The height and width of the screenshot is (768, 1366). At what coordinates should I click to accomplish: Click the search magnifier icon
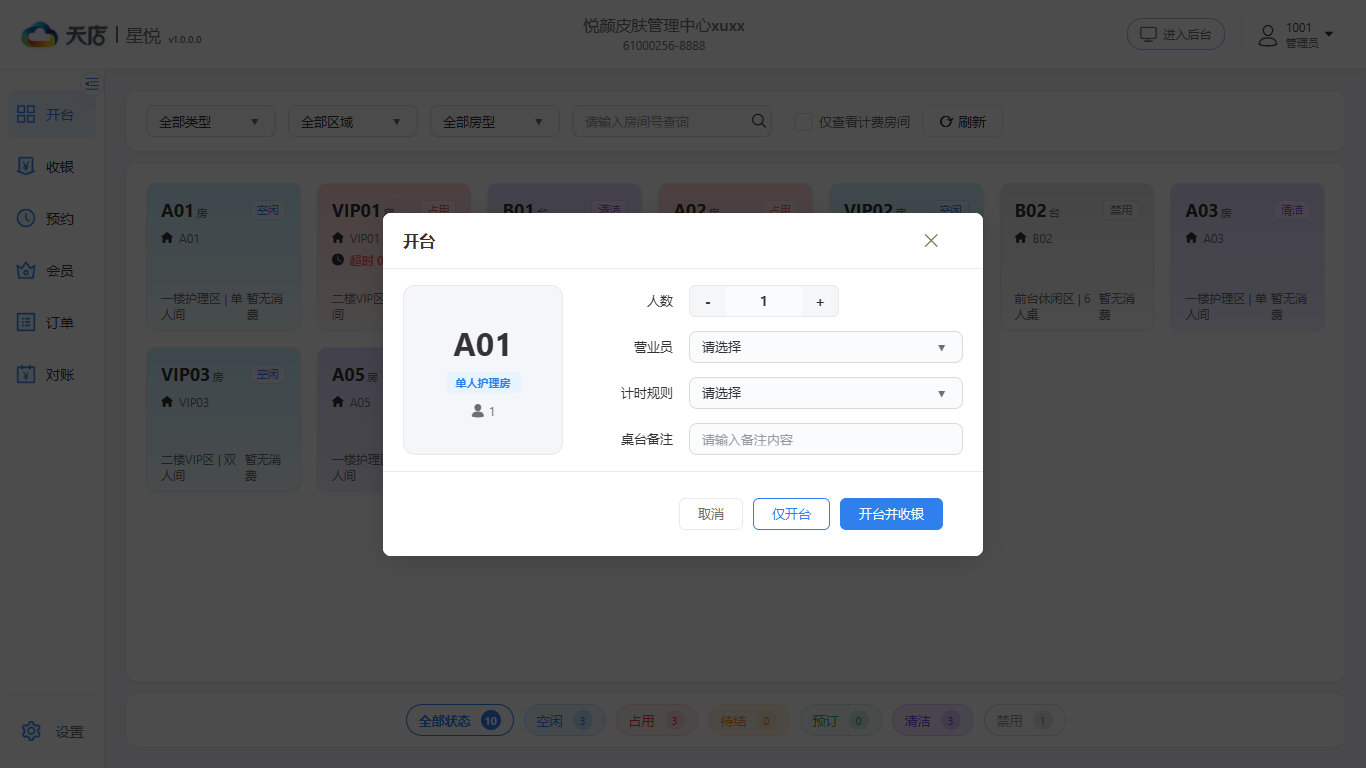pos(760,121)
